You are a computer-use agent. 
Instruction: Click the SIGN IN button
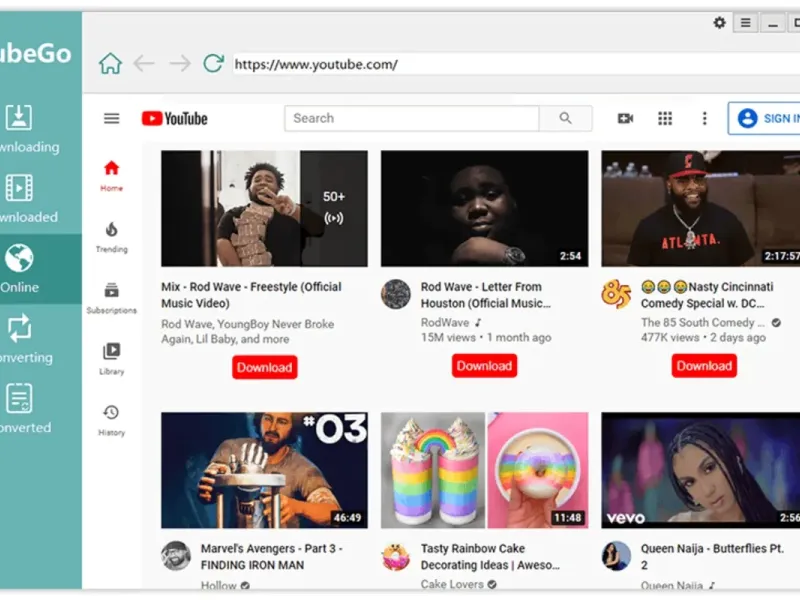click(x=764, y=118)
